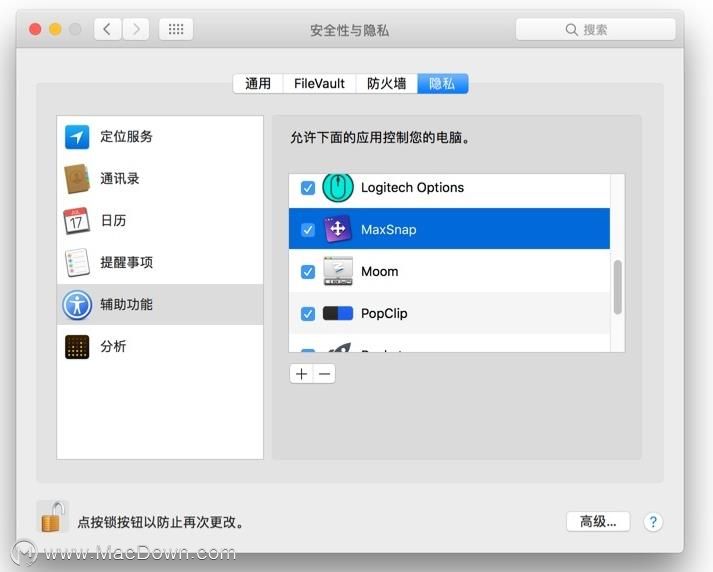713x572 pixels.
Task: Close the window with the red button
Action: click(x=35, y=30)
